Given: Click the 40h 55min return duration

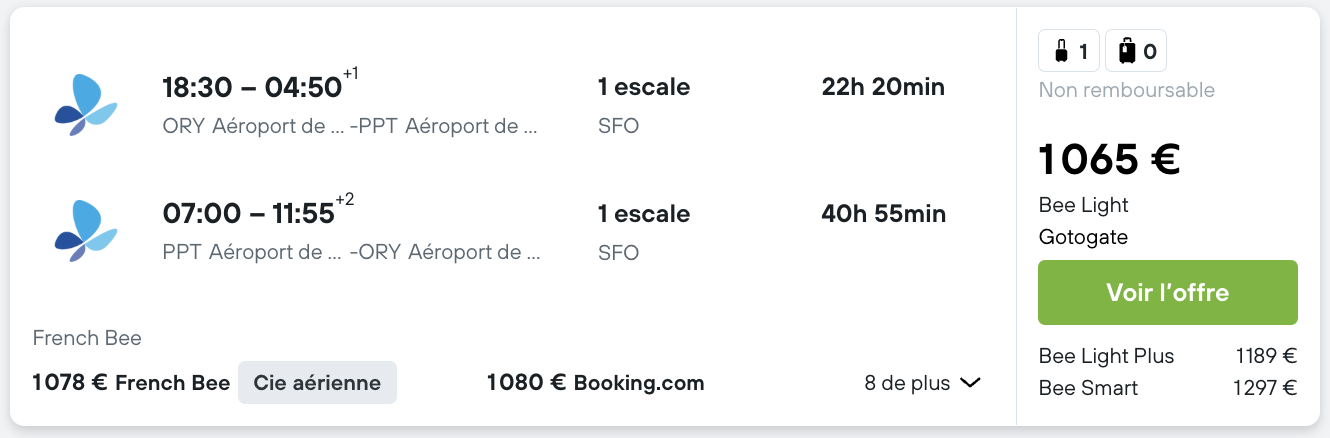Looking at the screenshot, I should click(884, 213).
